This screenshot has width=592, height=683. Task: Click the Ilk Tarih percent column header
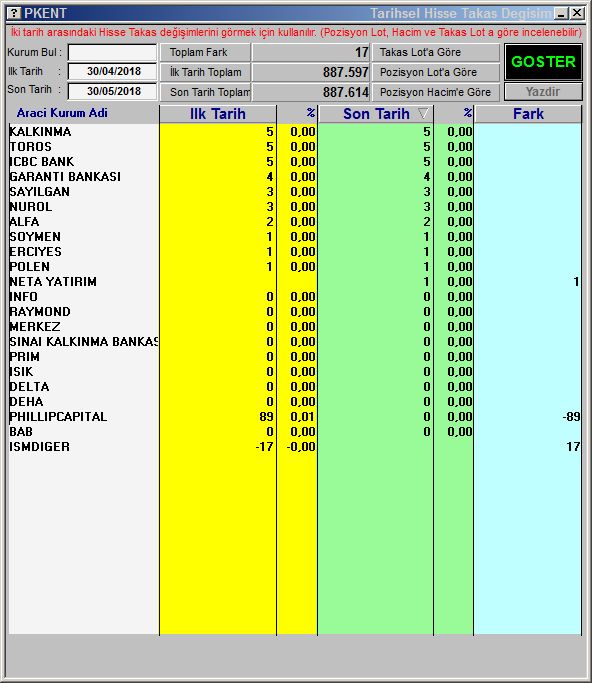coord(297,114)
